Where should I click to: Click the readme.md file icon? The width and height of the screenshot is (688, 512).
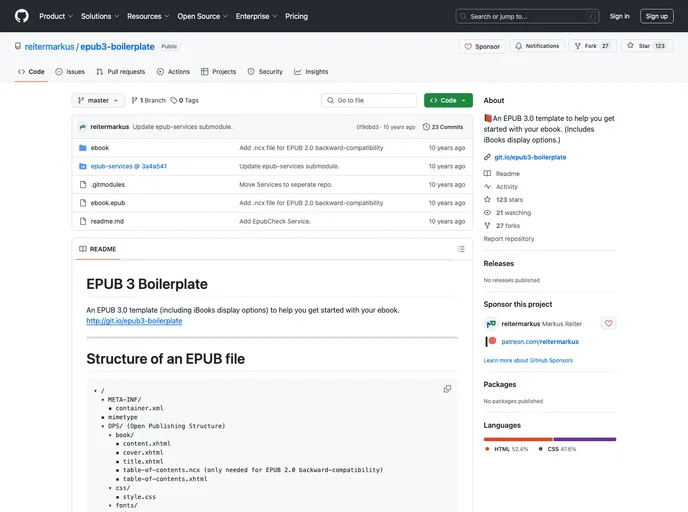[82, 222]
